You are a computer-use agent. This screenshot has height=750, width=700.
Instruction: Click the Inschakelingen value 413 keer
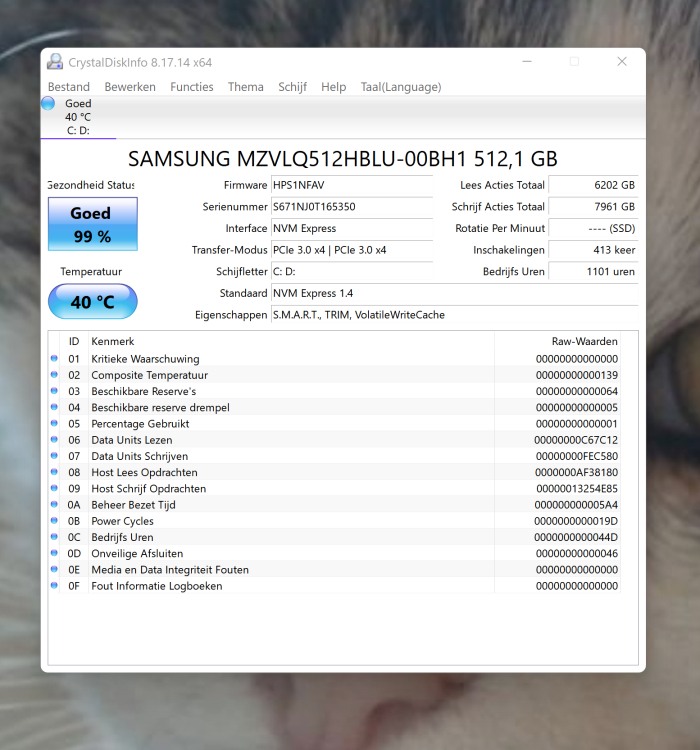coord(593,250)
